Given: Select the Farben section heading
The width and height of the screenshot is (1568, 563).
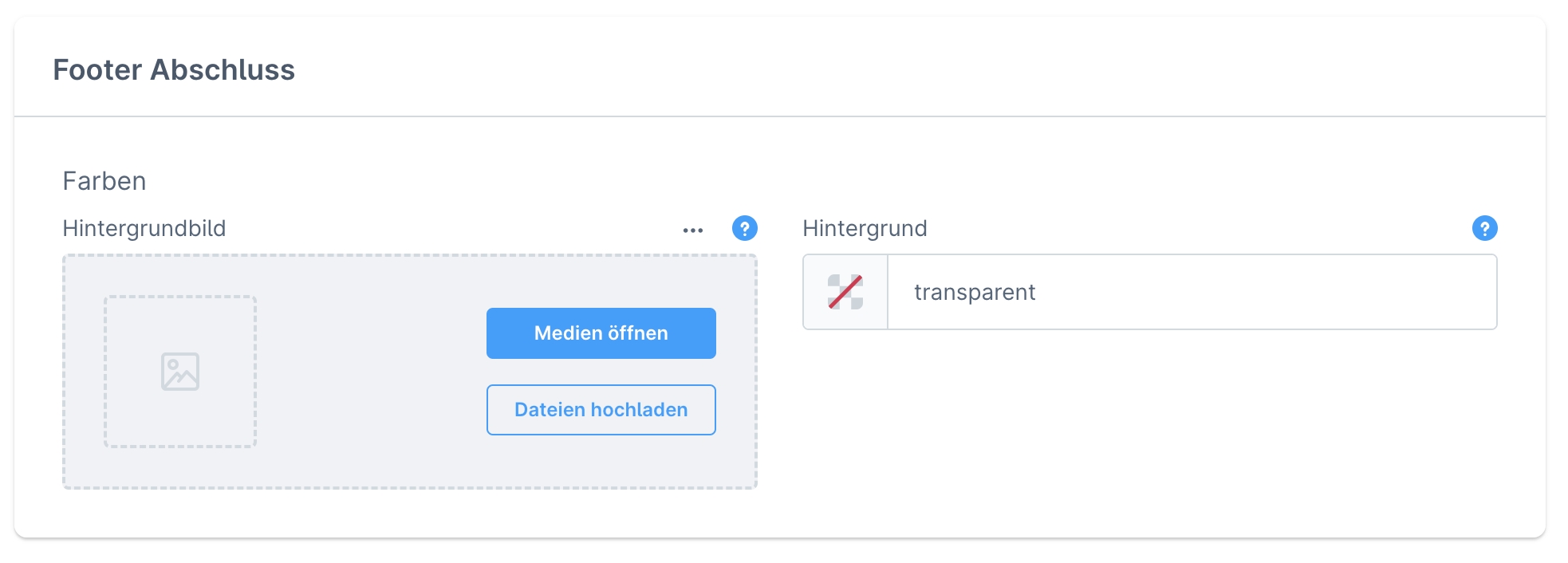Looking at the screenshot, I should pyautogui.click(x=104, y=181).
